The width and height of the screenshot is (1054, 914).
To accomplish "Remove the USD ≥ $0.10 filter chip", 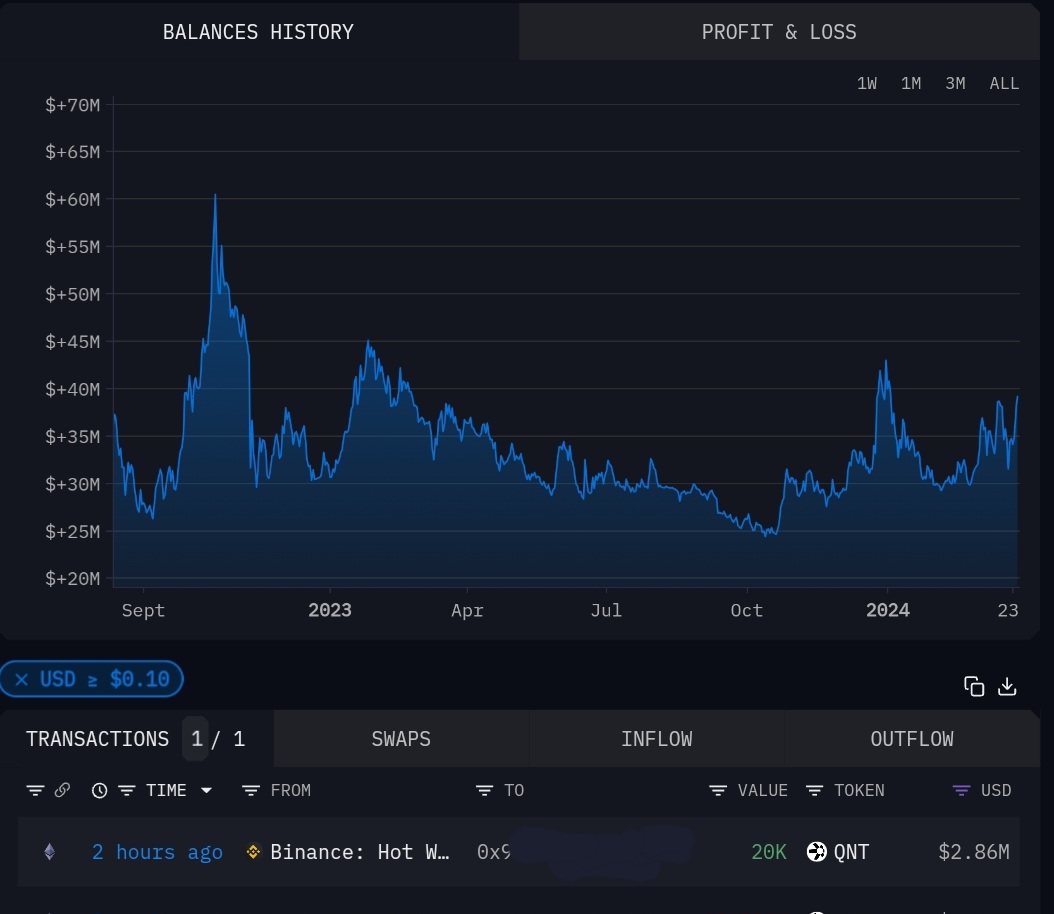I will [x=21, y=678].
